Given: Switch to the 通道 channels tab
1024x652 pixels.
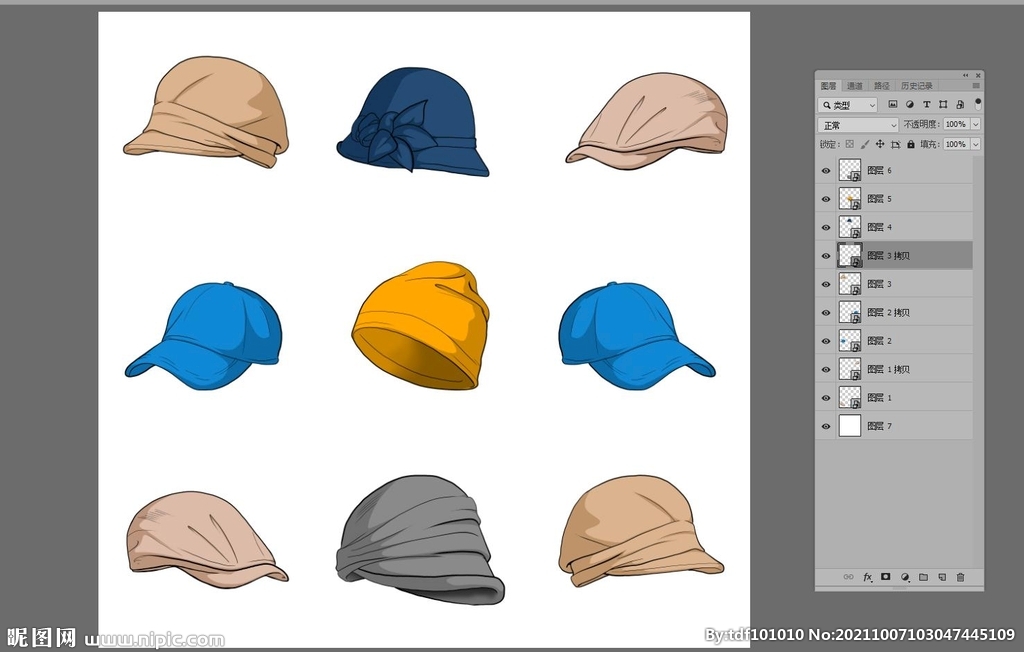Looking at the screenshot, I should (855, 86).
